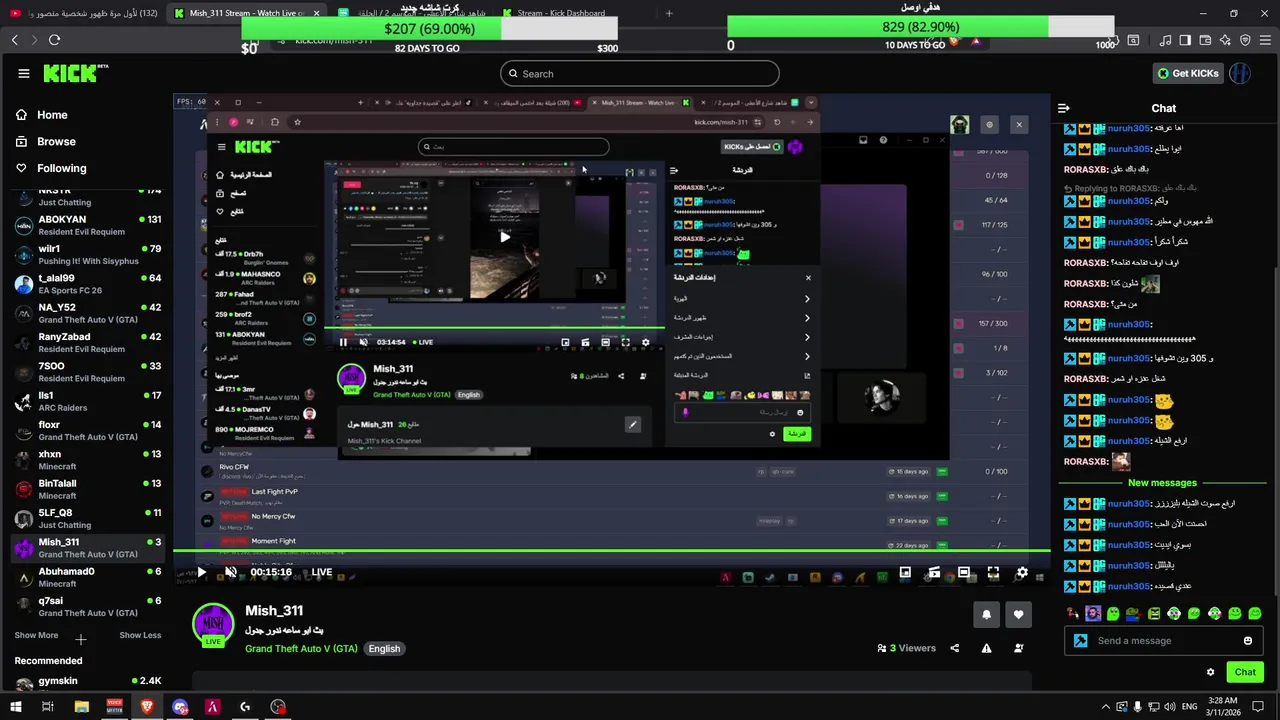Image resolution: width=1280 pixels, height=720 pixels.
Task: Switch to Mish_311 Stream browser tab
Action: point(246,13)
